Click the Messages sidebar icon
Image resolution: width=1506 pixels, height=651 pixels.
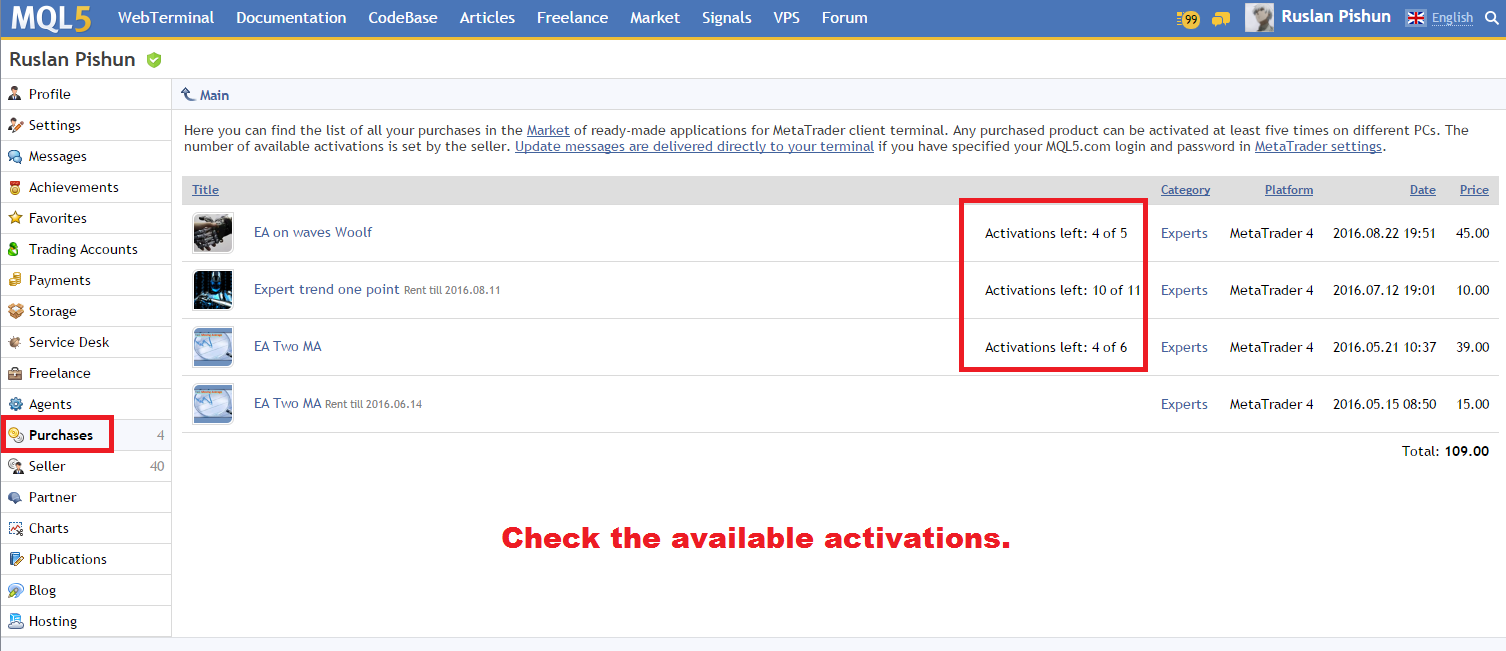point(15,156)
